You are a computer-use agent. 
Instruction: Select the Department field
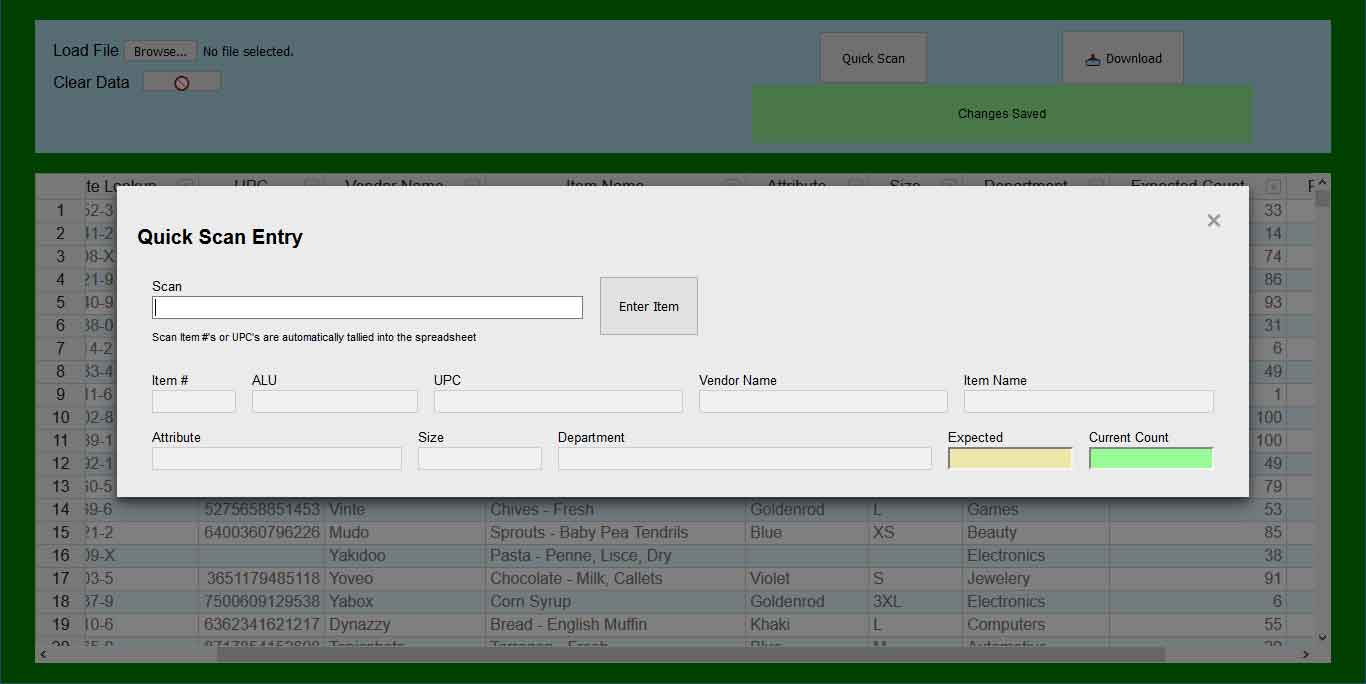(744, 459)
